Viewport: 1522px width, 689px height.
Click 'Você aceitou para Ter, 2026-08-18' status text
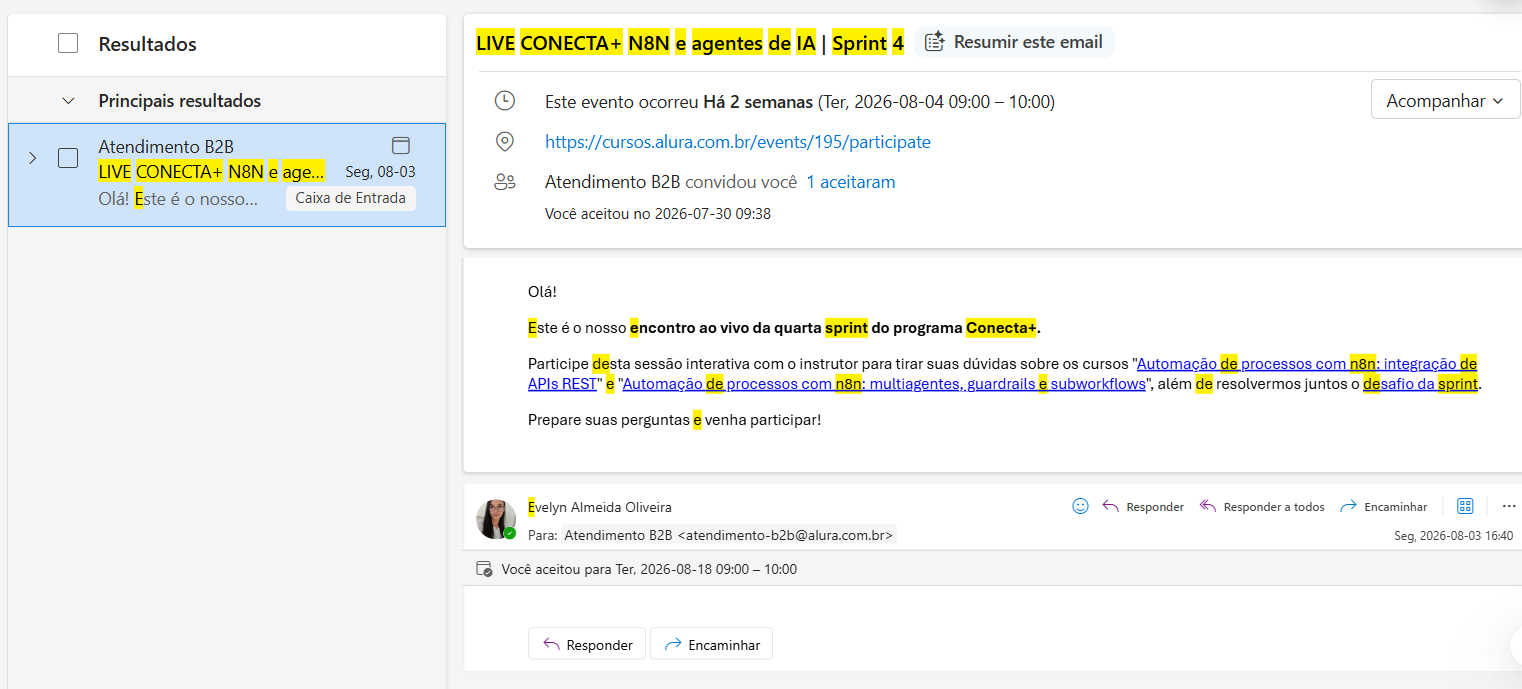tap(649, 569)
